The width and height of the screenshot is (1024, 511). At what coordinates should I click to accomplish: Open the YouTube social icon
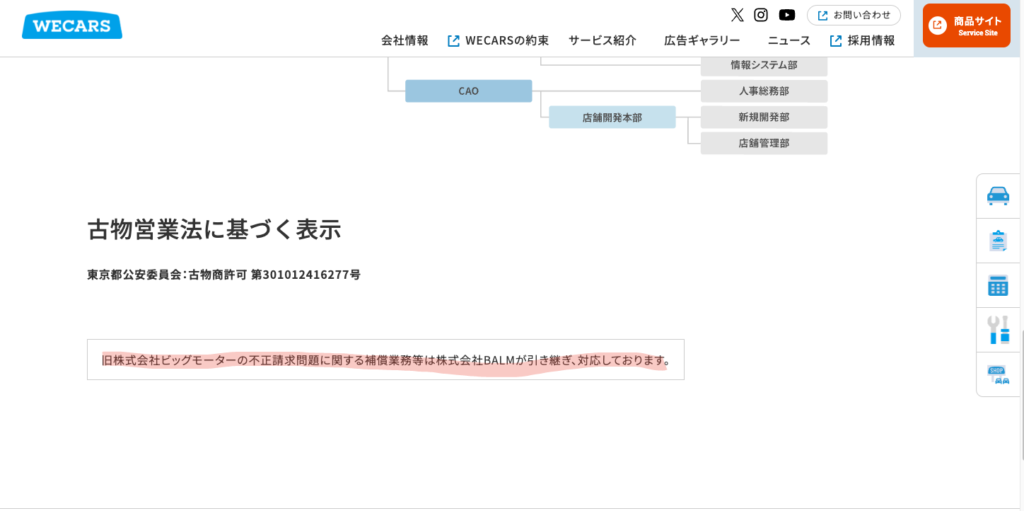pyautogui.click(x=787, y=15)
